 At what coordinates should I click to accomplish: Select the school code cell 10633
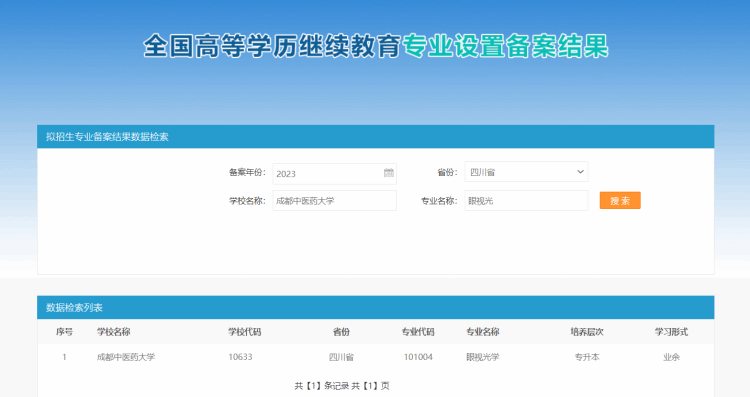point(240,357)
